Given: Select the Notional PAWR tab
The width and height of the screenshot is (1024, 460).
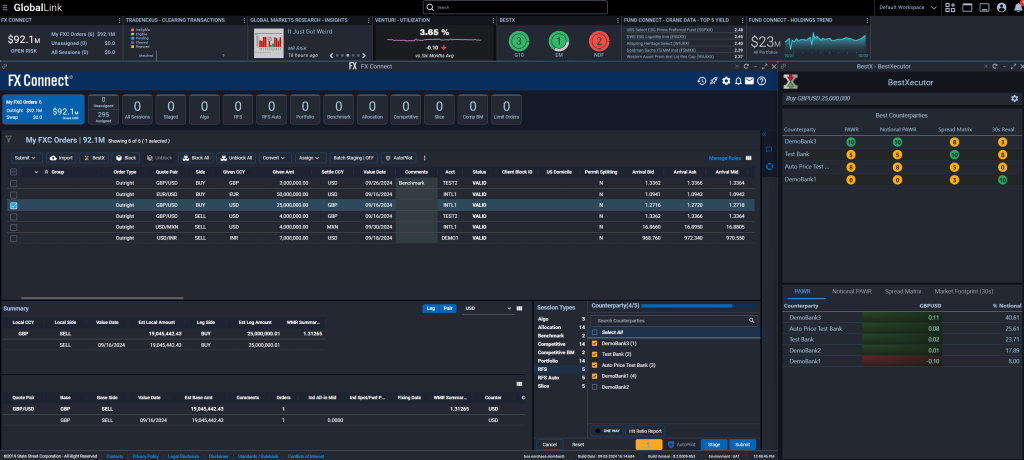Looking at the screenshot, I should point(852,291).
